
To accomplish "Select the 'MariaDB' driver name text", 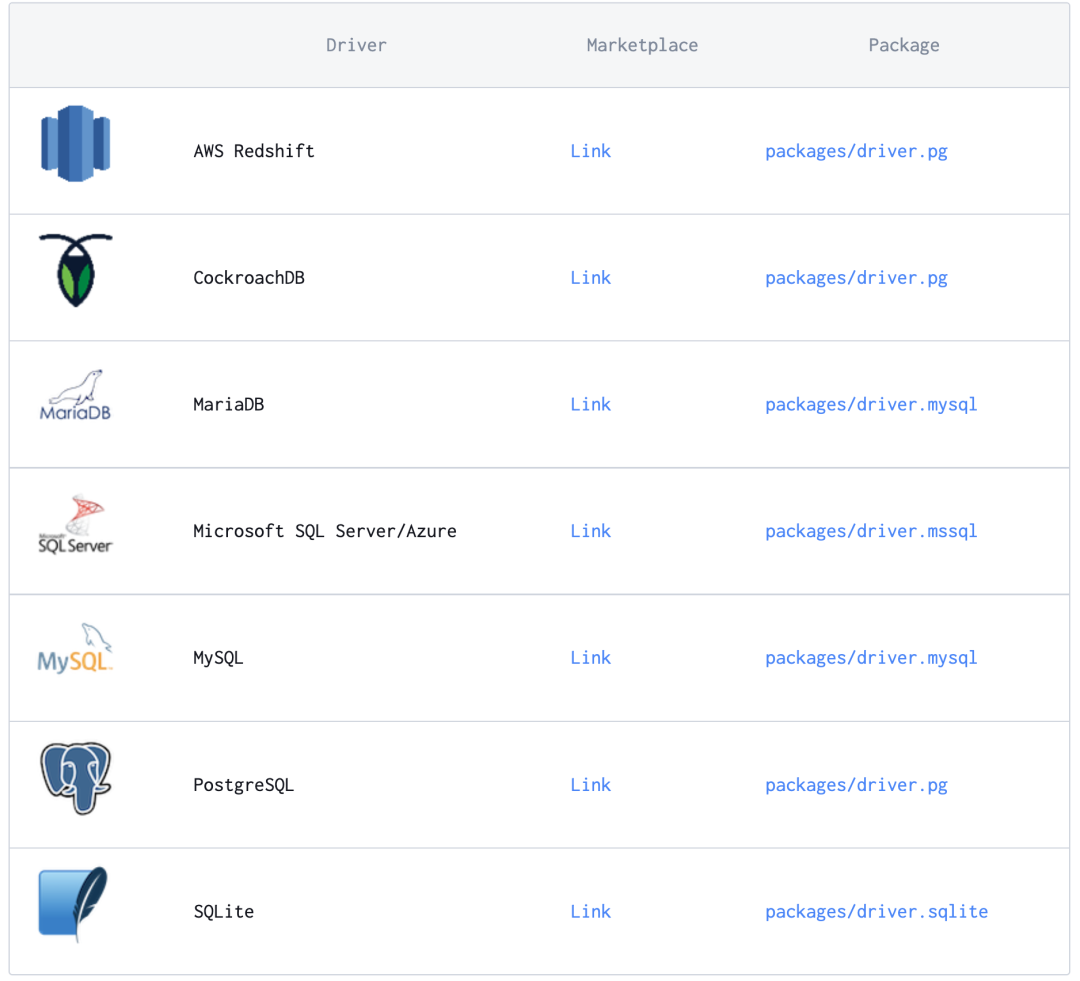I will (x=229, y=404).
